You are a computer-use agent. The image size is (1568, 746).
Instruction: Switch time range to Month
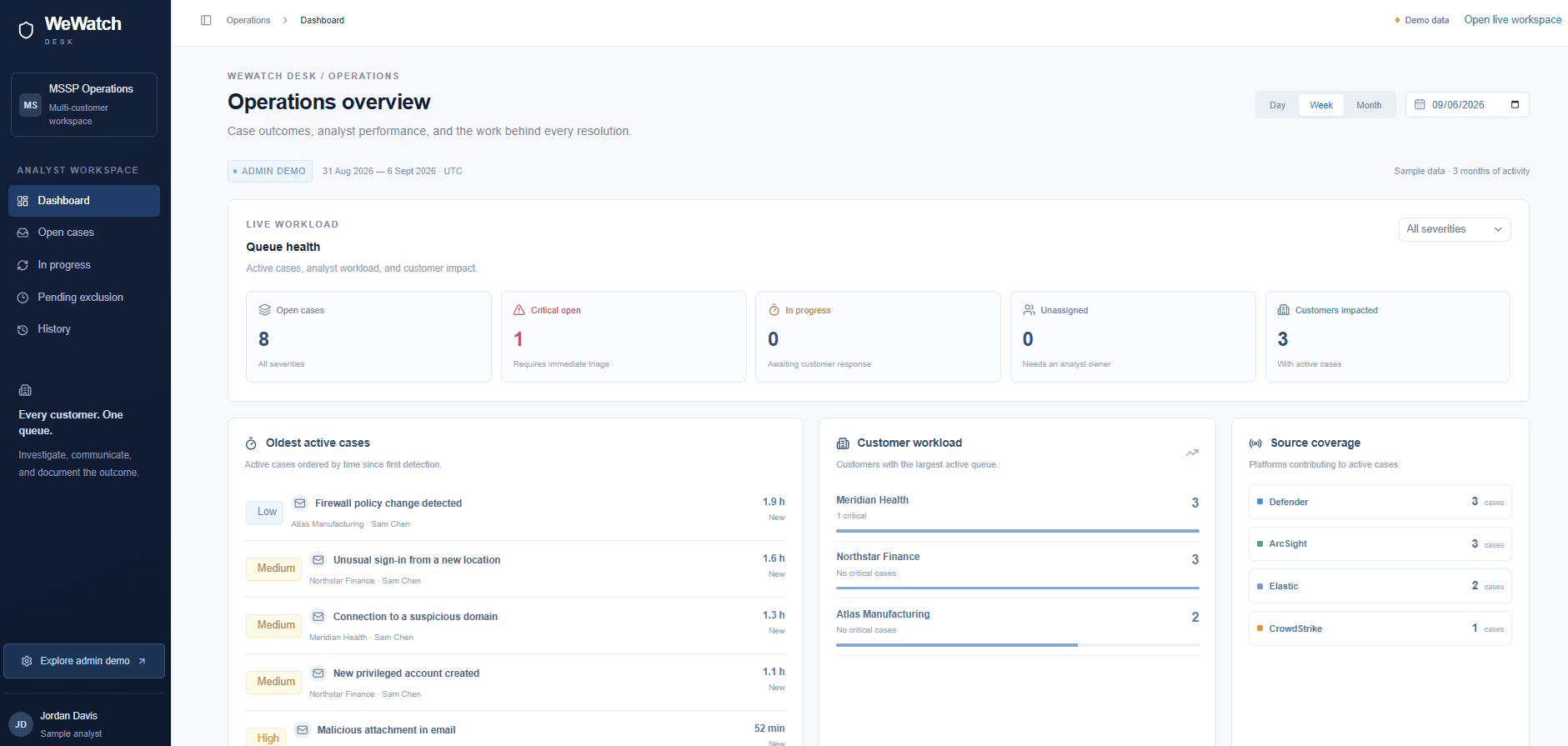(x=1369, y=105)
